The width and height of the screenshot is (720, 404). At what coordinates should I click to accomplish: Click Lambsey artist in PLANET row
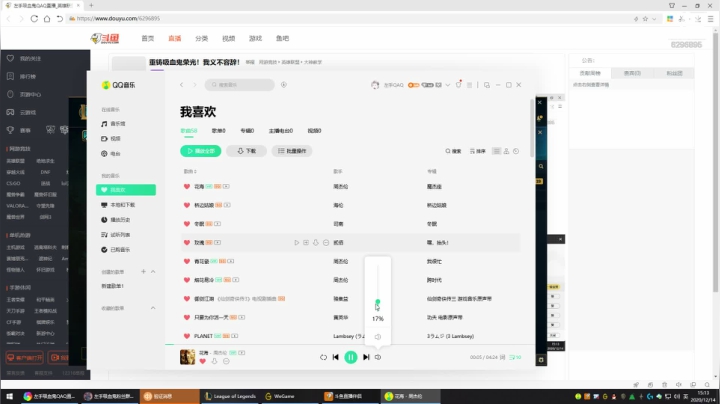[x=349, y=336]
